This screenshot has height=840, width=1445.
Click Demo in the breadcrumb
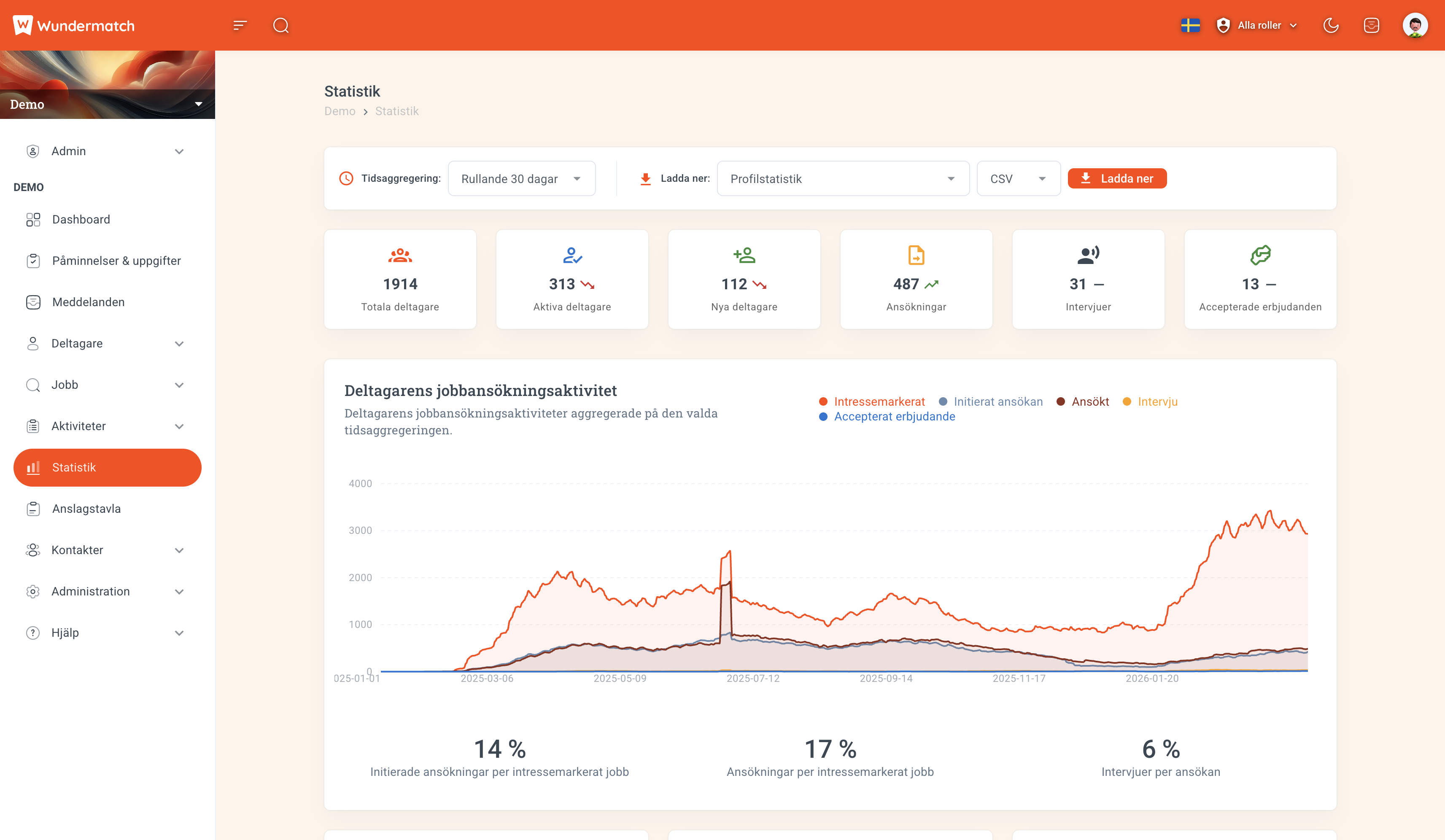(340, 110)
